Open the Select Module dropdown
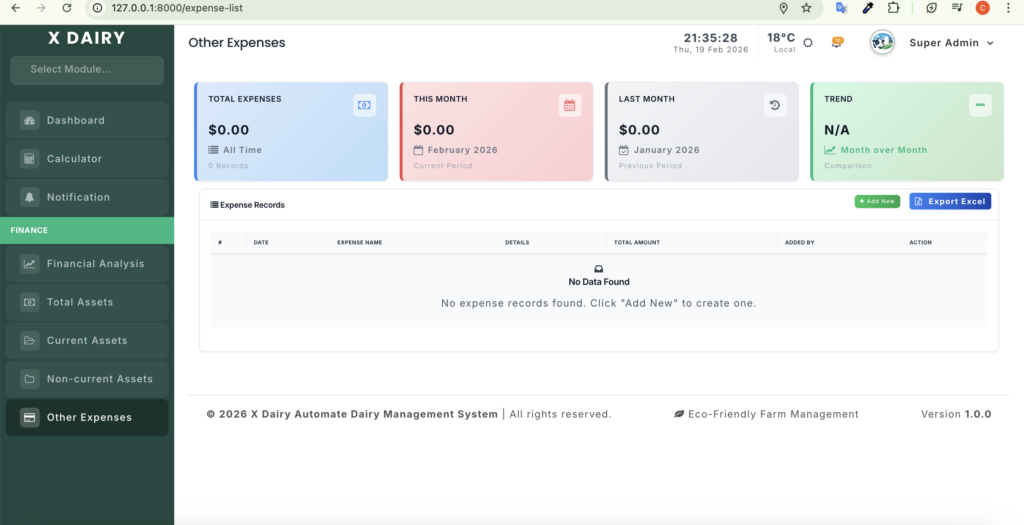1024x525 pixels. [87, 70]
